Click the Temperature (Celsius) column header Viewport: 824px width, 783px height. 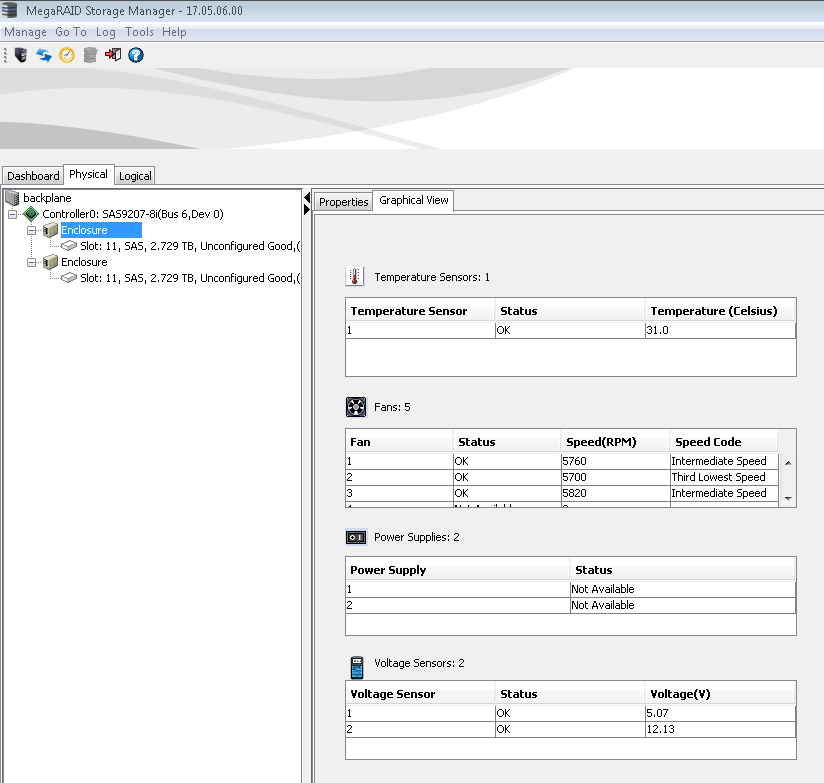click(720, 311)
